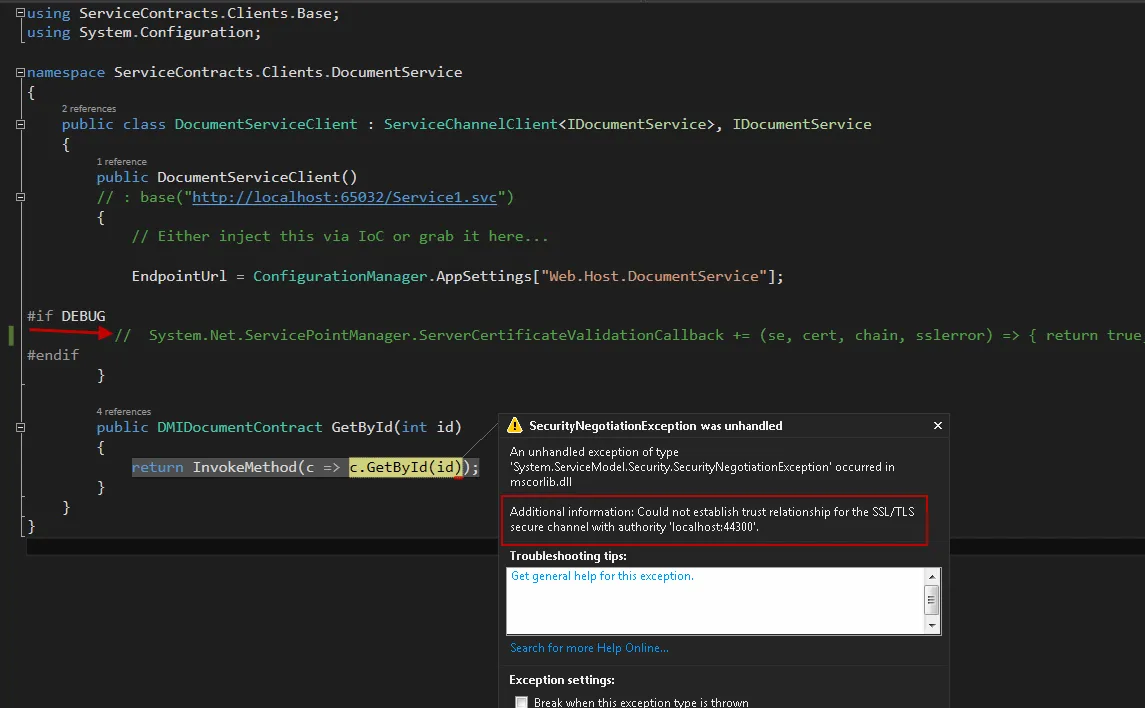Click the '#endif' directive line
1145x708 pixels.
[x=53, y=355]
